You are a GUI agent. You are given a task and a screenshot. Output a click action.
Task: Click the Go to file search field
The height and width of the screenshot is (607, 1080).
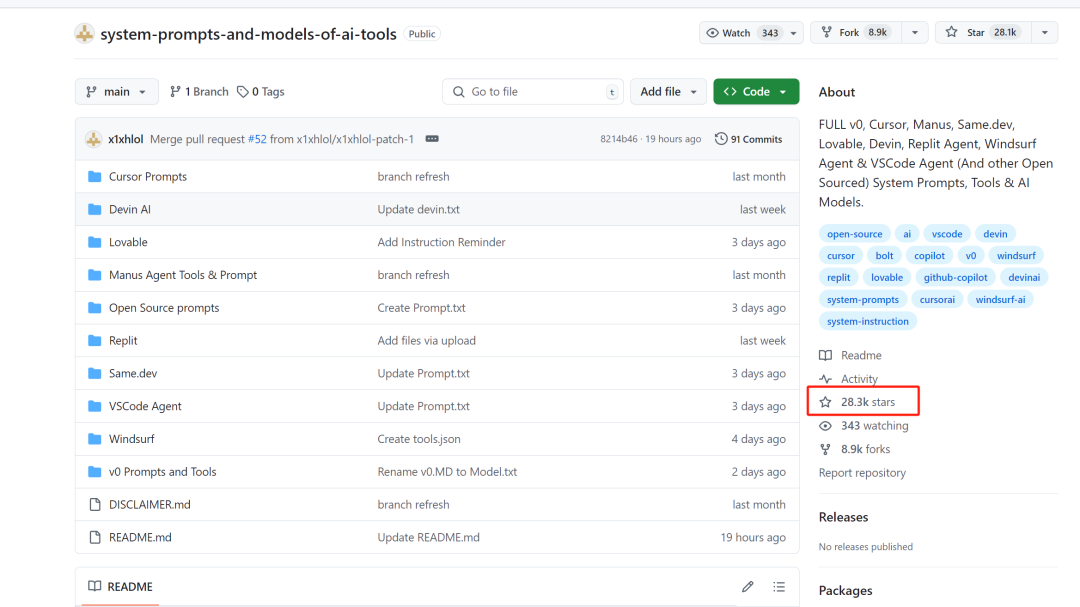click(x=532, y=92)
